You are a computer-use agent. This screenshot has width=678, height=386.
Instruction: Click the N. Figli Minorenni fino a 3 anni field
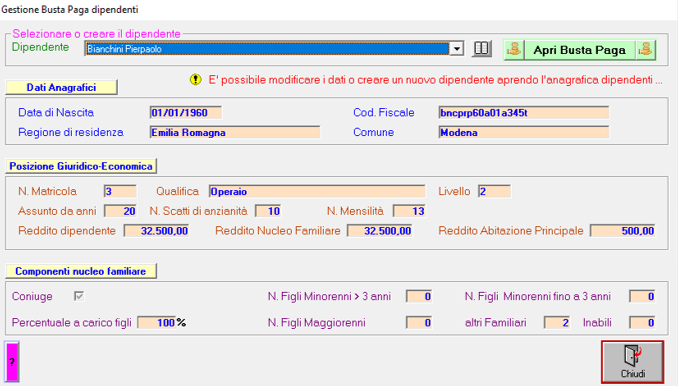pyautogui.click(x=642, y=297)
